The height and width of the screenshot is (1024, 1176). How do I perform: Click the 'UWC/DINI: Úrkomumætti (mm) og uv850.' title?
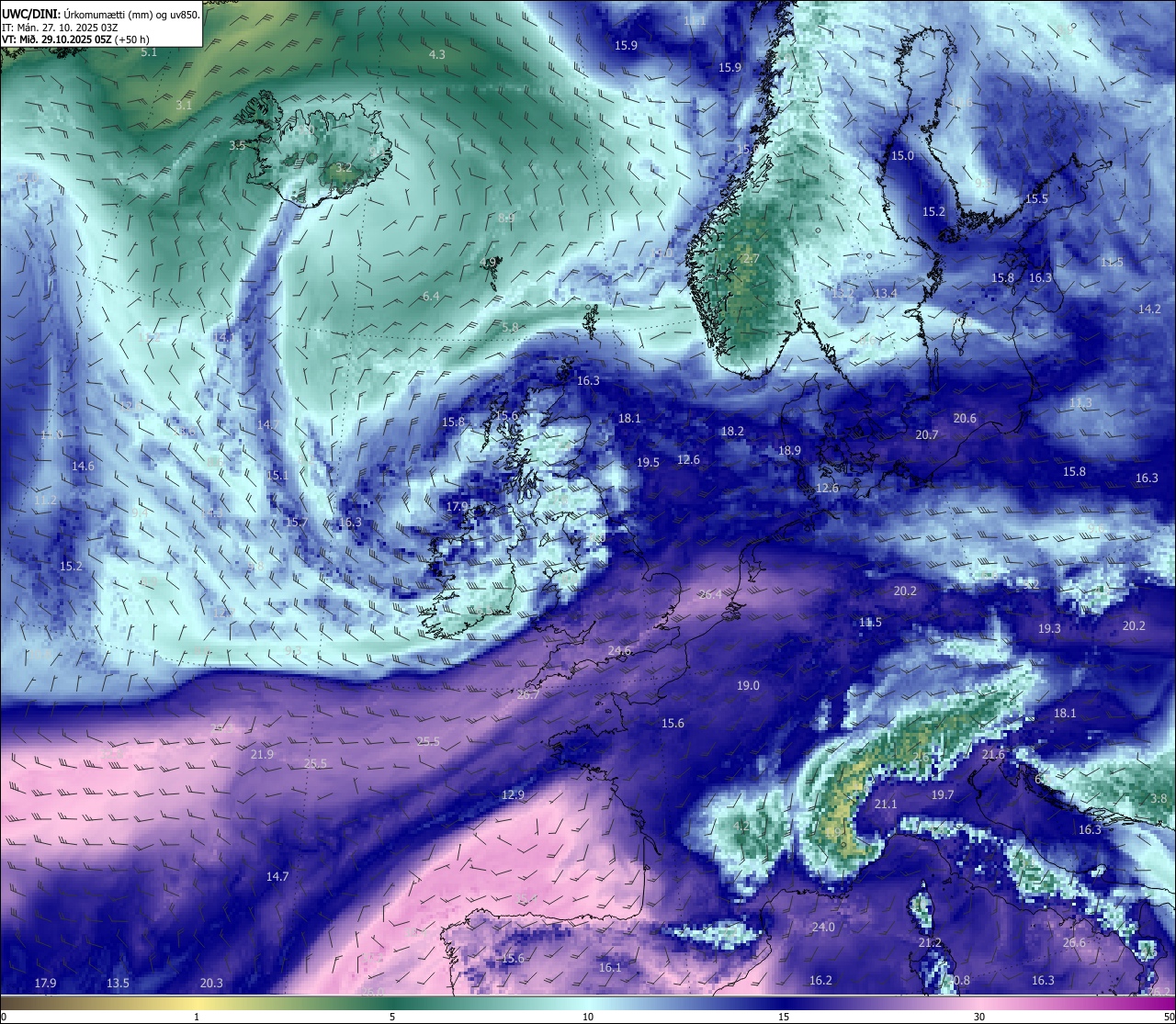pos(100,15)
